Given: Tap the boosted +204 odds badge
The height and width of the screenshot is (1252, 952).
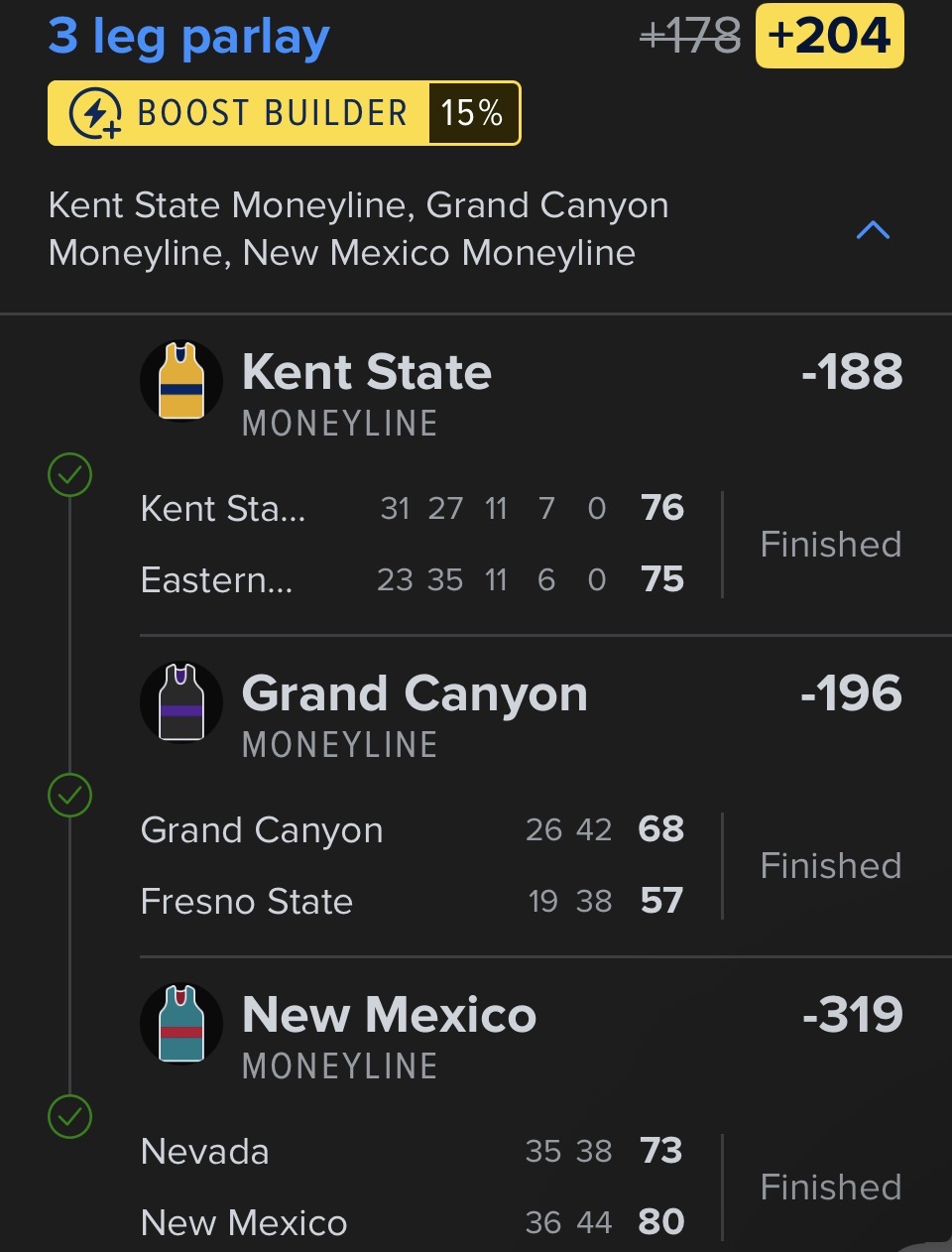Looking at the screenshot, I should coord(829,37).
